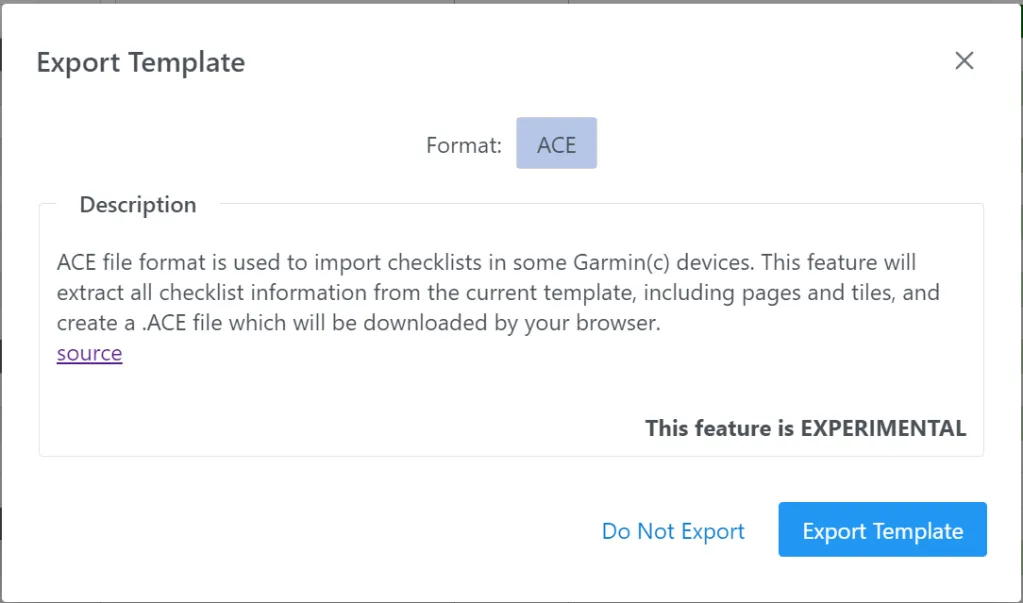Viewport: 1023px width, 603px height.
Task: Click the Export Template dialog title
Action: (x=141, y=62)
